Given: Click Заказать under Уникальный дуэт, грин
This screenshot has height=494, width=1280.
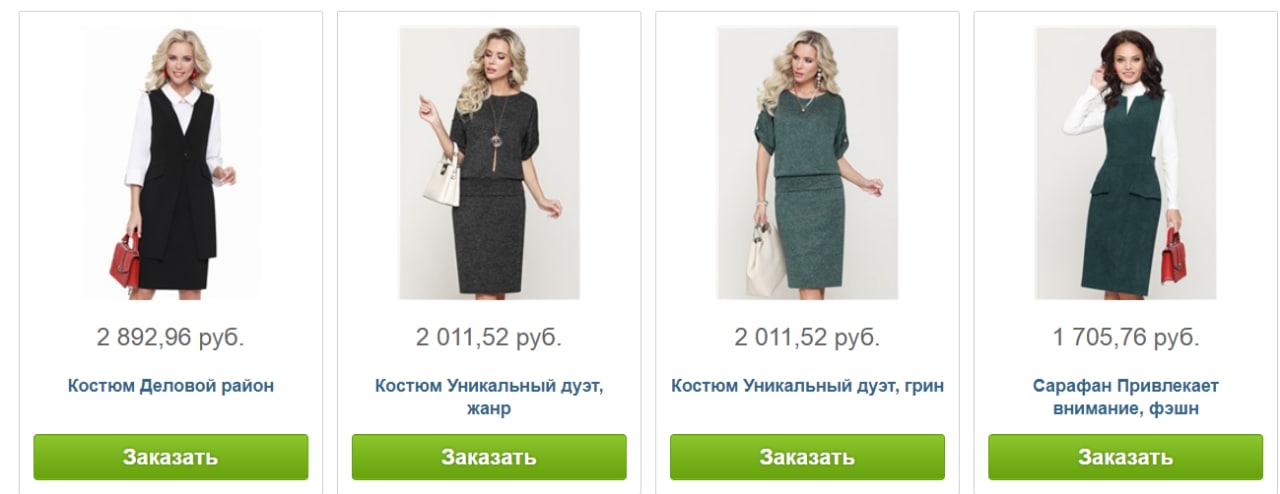Looking at the screenshot, I should click(x=807, y=457).
